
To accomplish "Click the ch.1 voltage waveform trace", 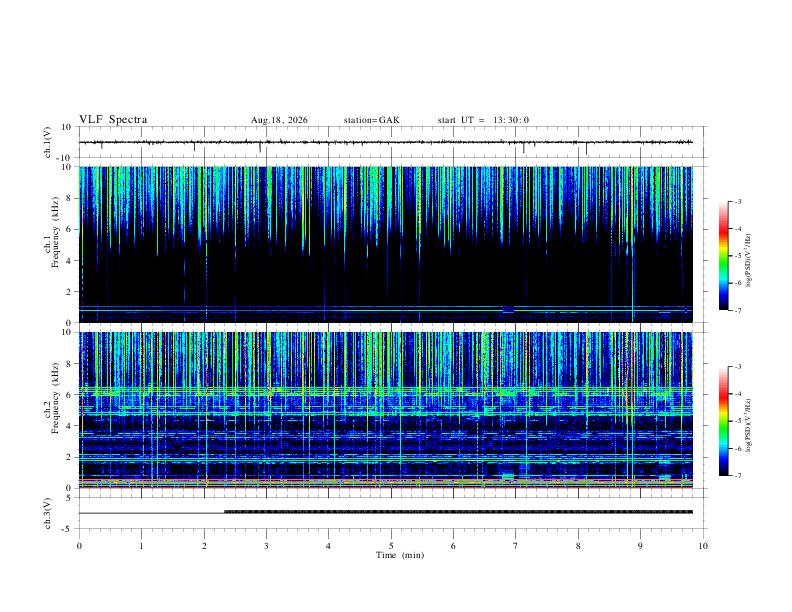I will point(385,143).
